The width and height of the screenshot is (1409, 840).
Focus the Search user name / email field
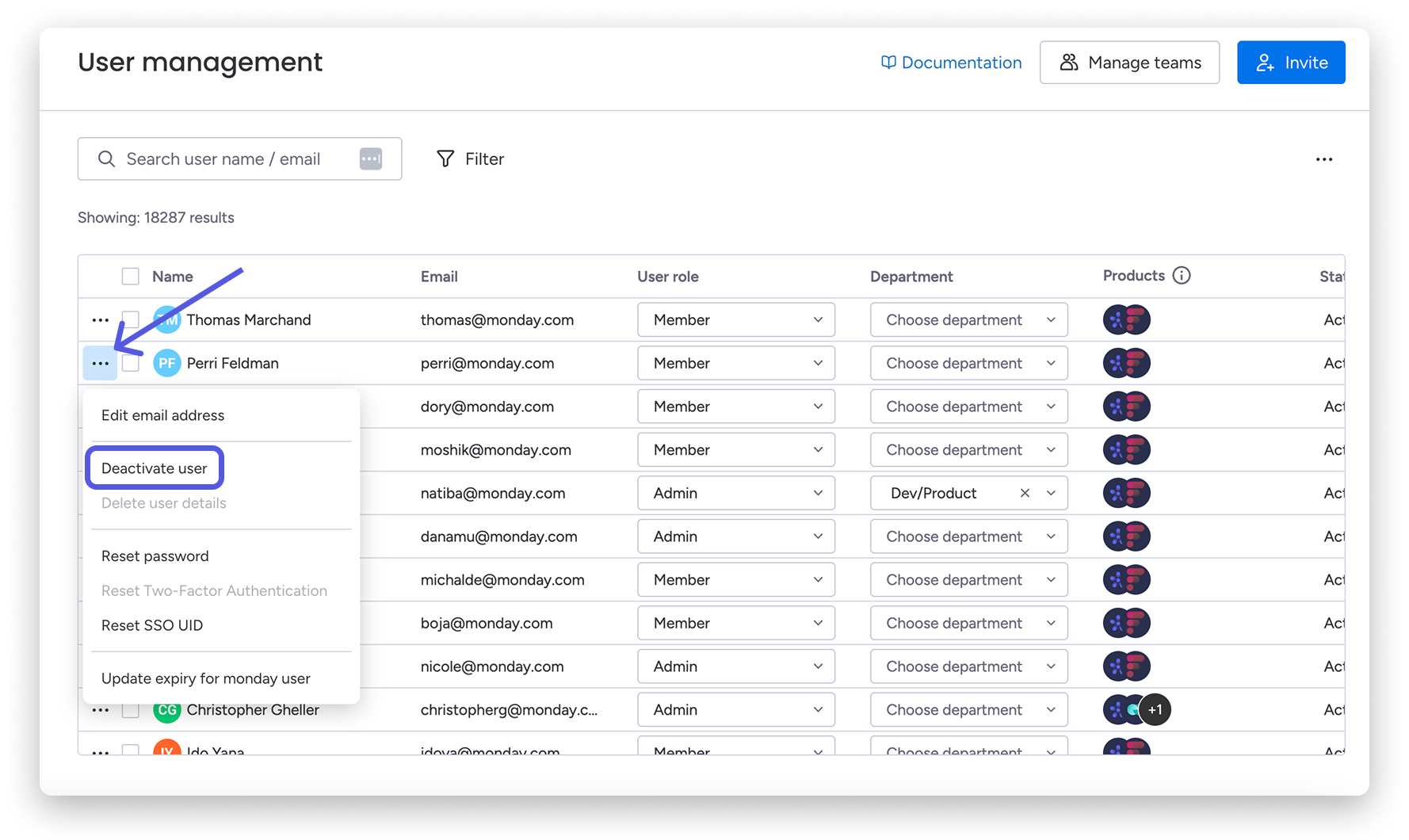pos(239,158)
